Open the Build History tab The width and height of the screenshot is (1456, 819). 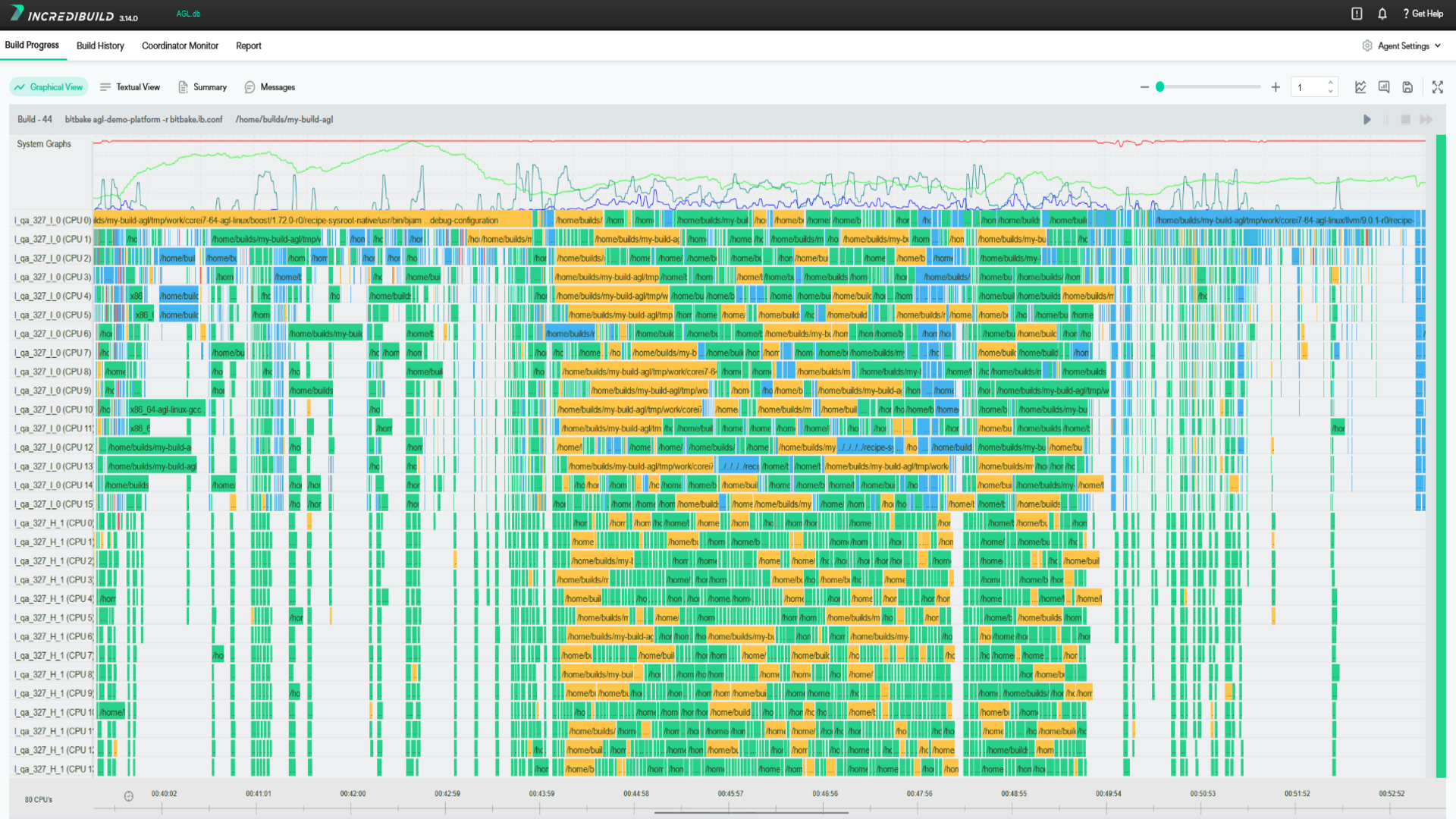coord(100,45)
